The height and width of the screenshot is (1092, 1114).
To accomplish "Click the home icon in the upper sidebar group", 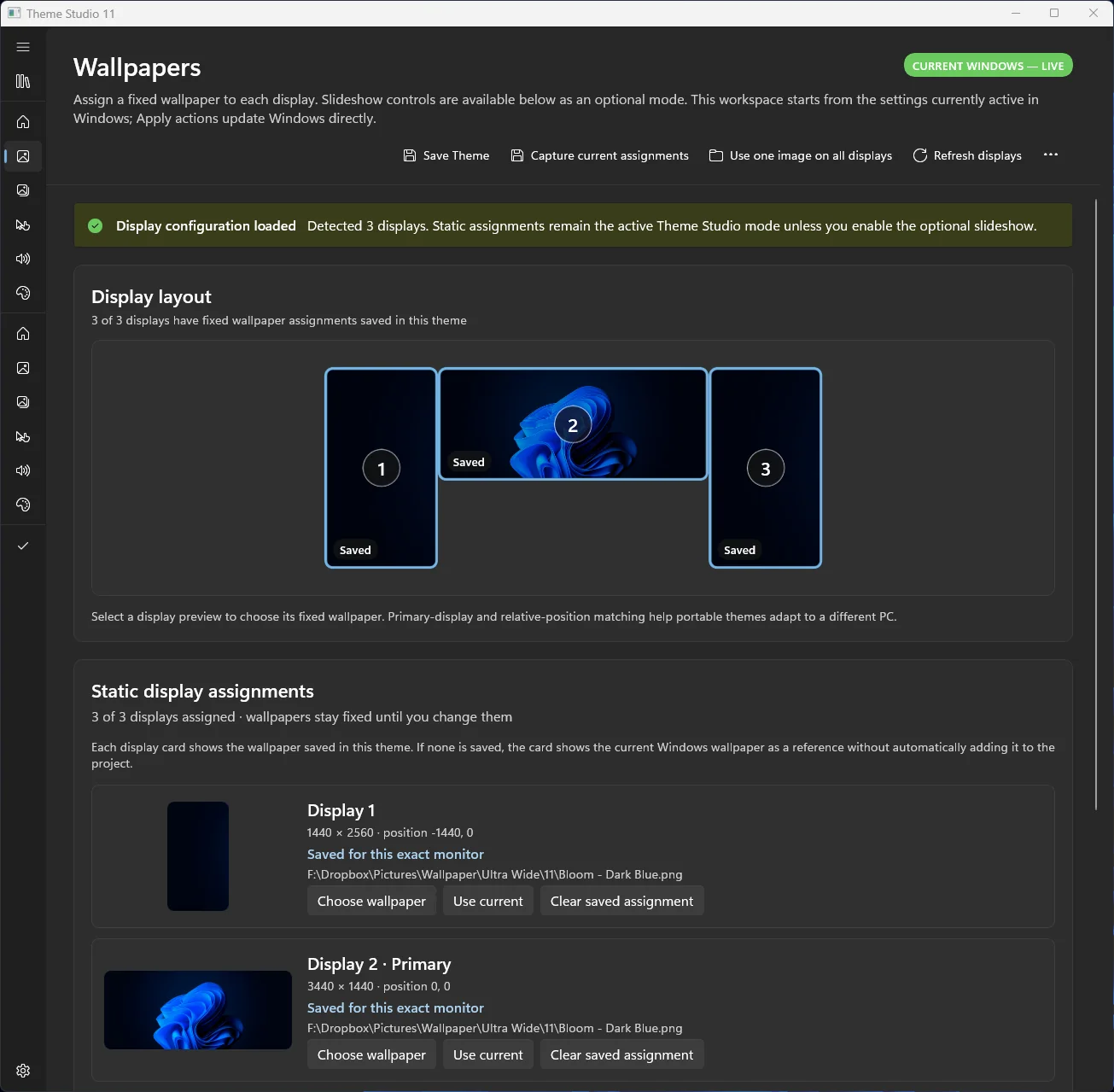I will [x=23, y=122].
